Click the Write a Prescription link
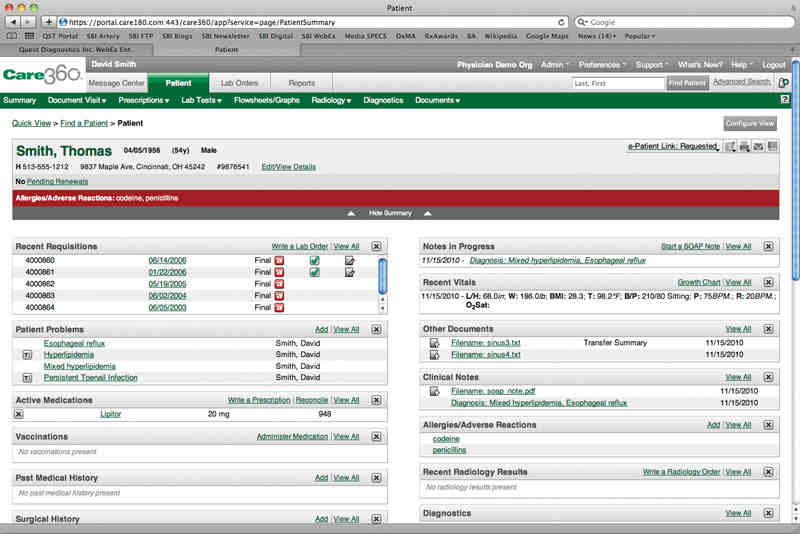Screen dimensions: 800x534 coord(259,400)
